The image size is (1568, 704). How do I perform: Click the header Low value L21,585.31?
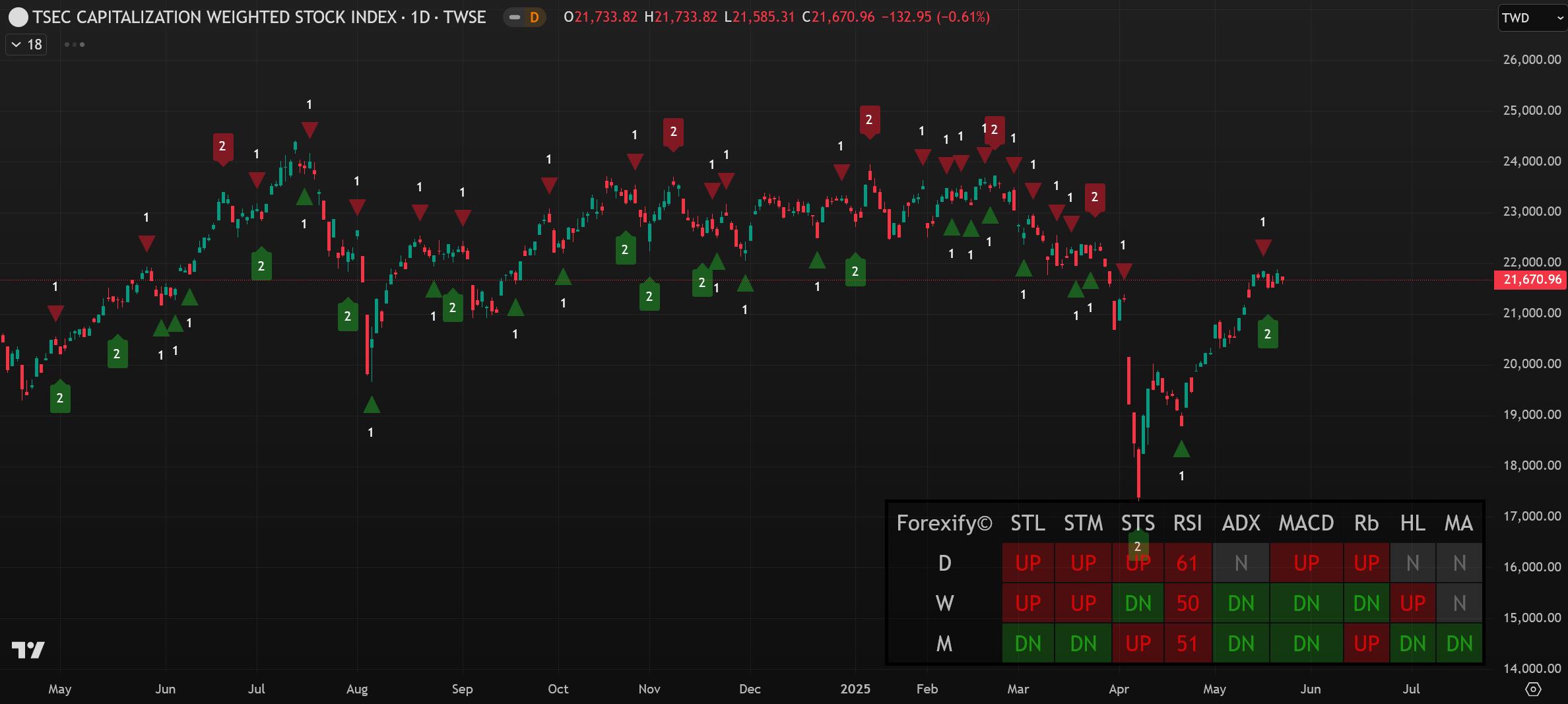click(x=759, y=17)
